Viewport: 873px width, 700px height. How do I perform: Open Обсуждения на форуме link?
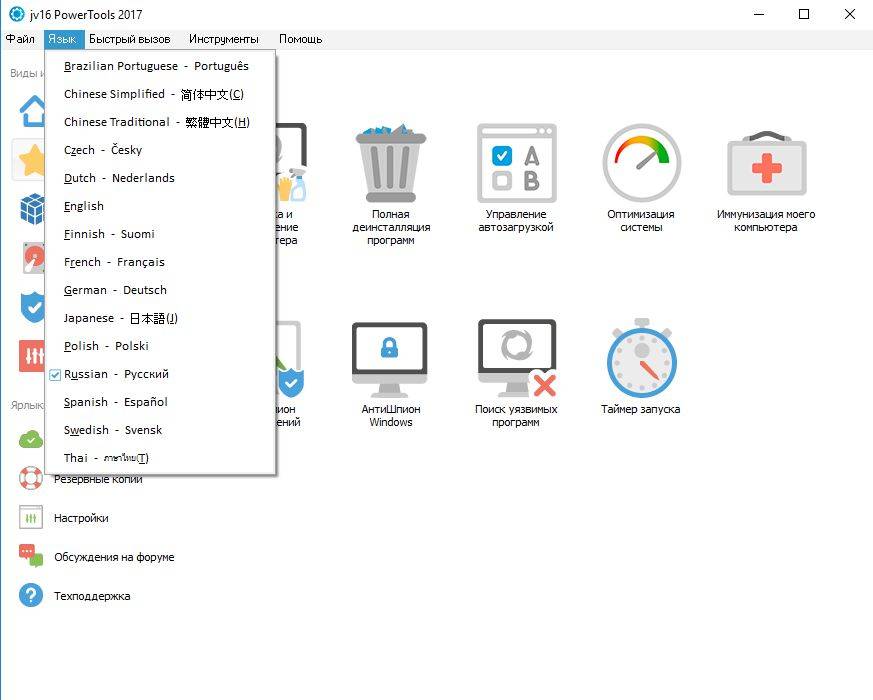(x=114, y=557)
